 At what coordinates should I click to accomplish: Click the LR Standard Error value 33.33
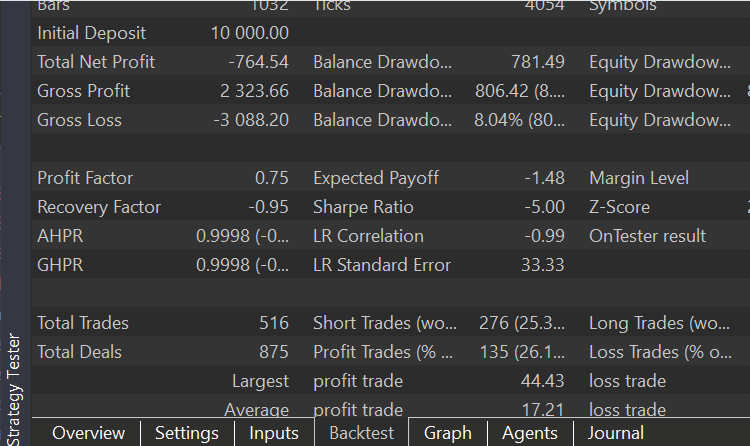pyautogui.click(x=543, y=265)
